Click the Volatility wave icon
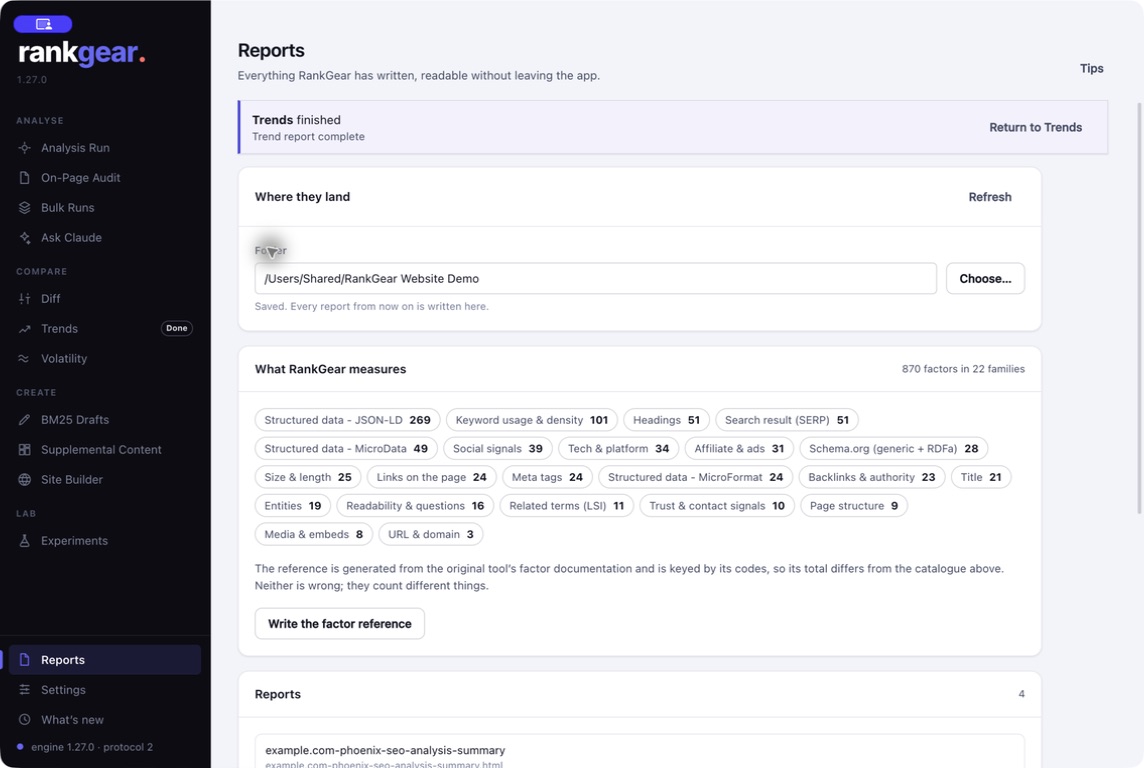 coord(25,358)
